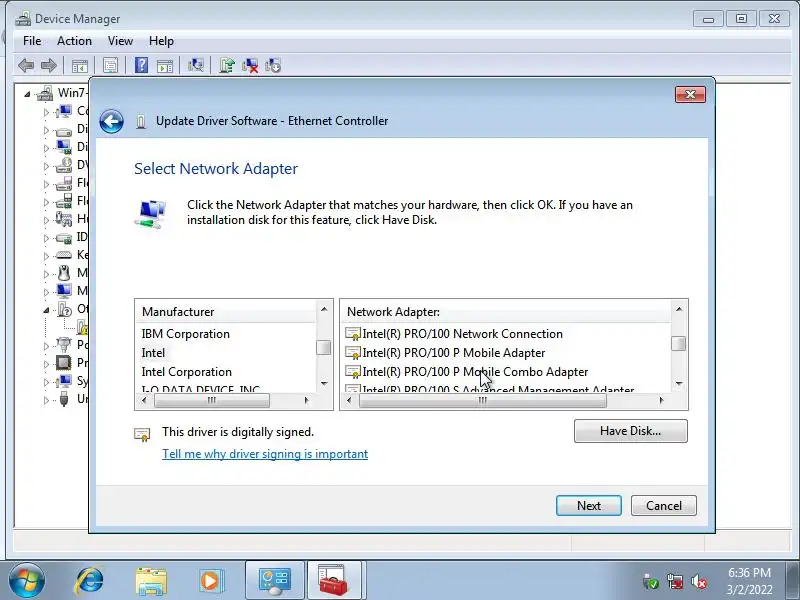The width and height of the screenshot is (800, 600).
Task: Expand the IDE controllers category triangle
Action: 46,238
